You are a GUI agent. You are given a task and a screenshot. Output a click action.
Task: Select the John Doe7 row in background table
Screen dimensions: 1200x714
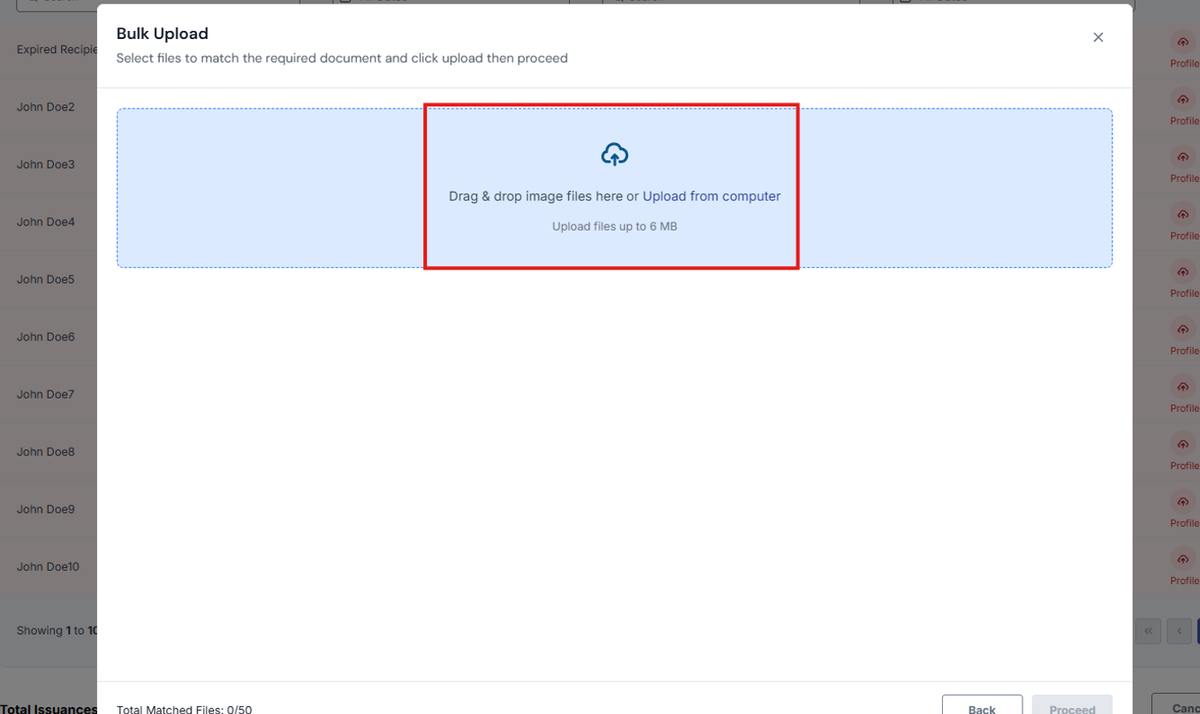click(48, 394)
